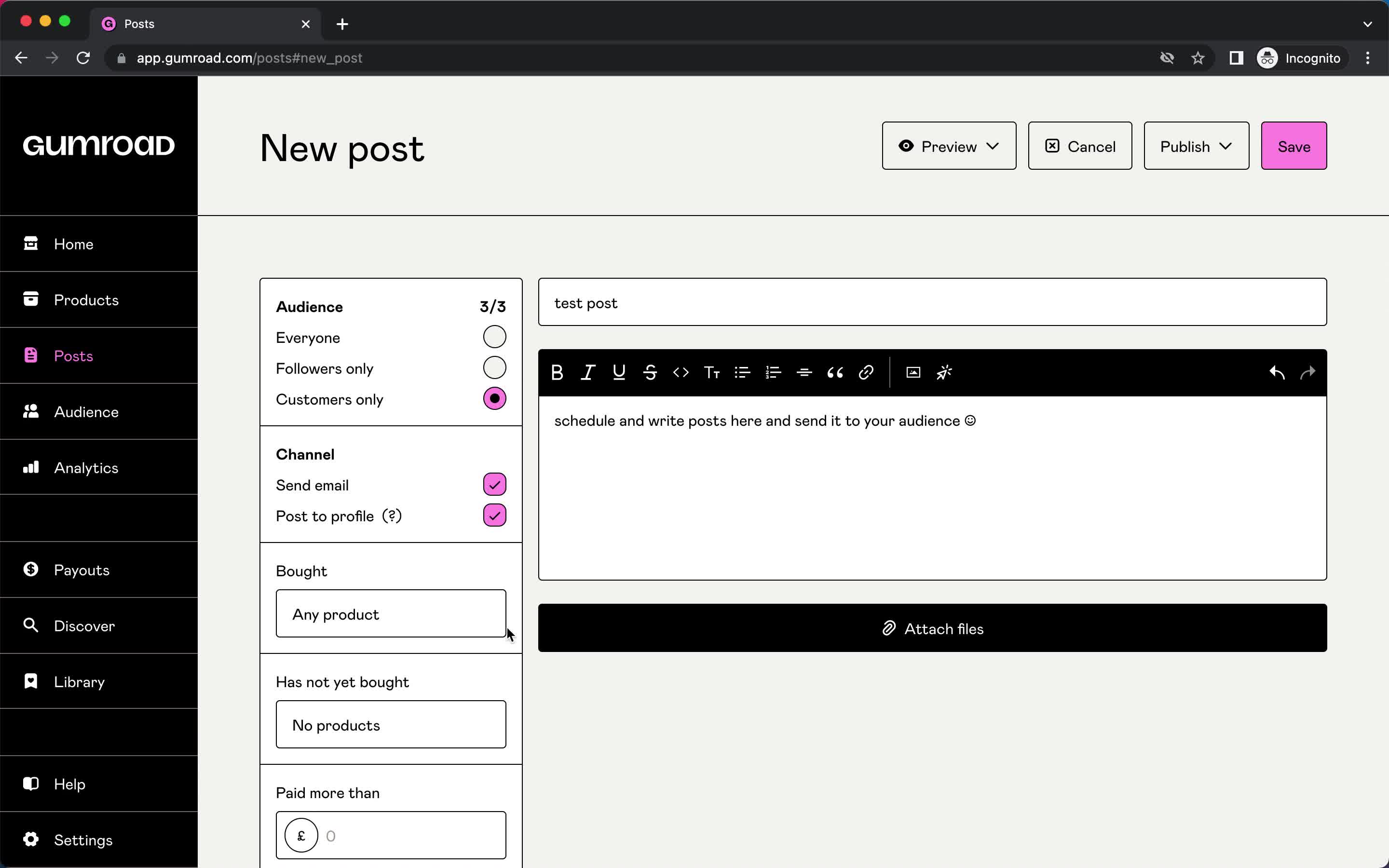Bookmark this page with the star icon

(1198, 58)
